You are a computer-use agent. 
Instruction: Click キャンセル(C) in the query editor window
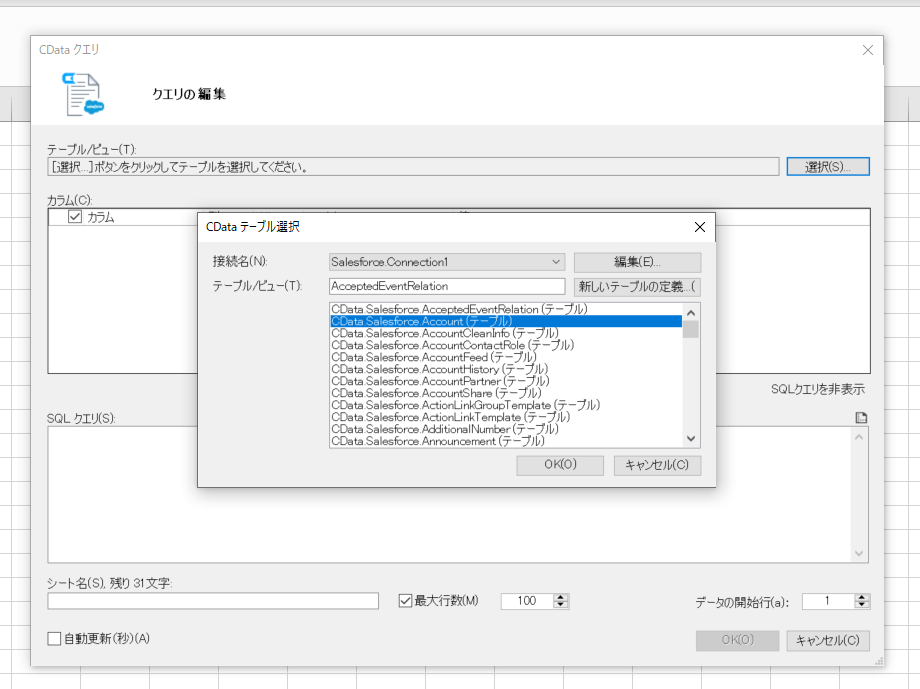828,640
